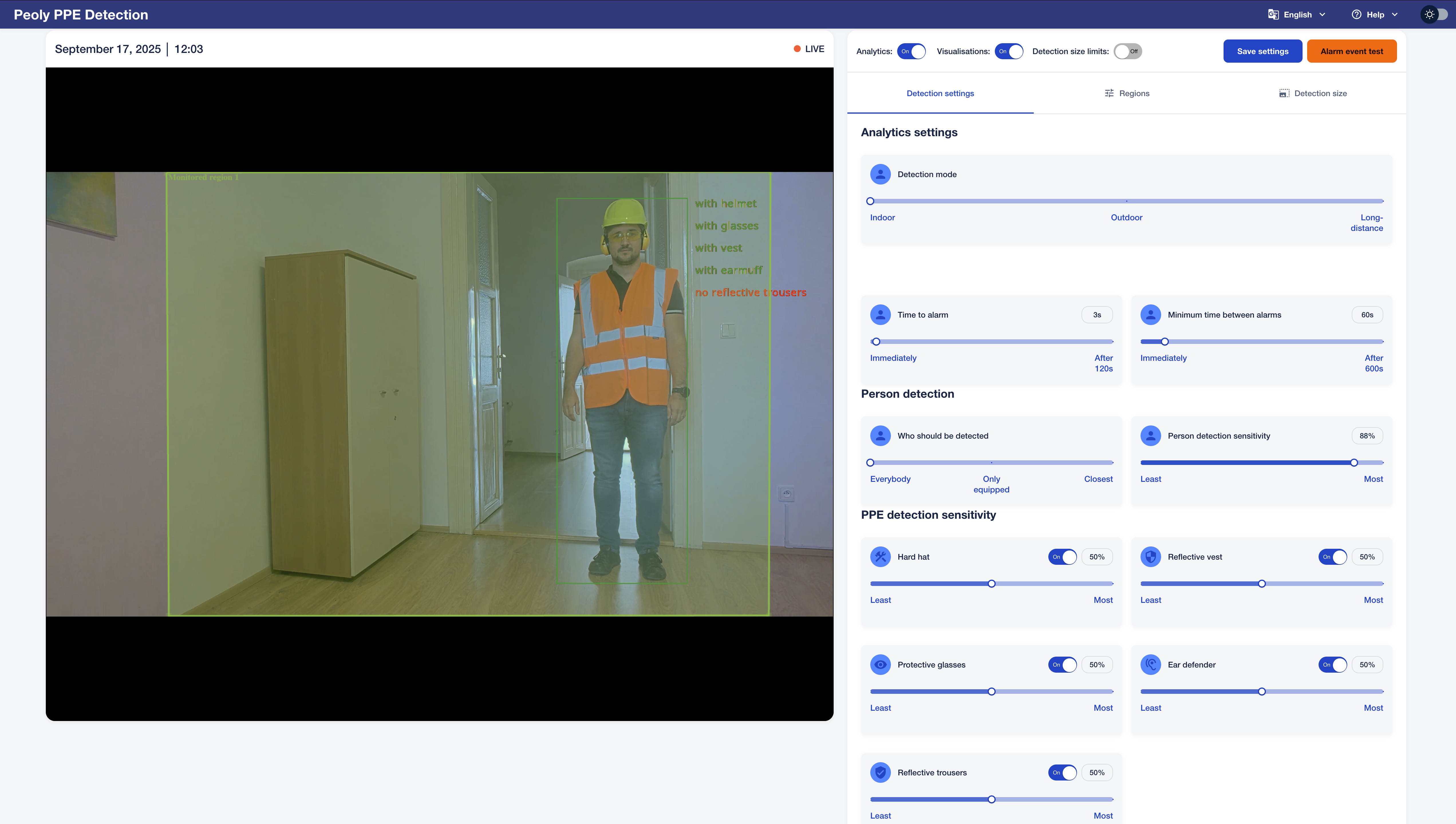
Task: Run the Alarm event test
Action: click(1351, 51)
